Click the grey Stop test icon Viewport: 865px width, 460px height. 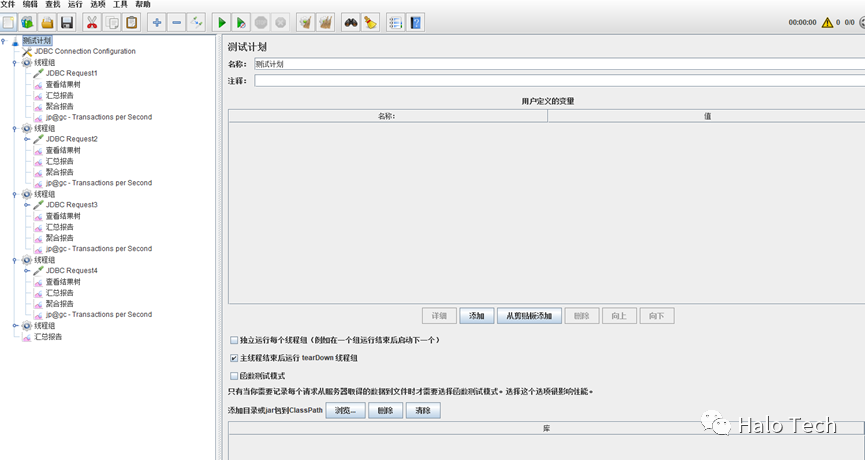pos(261,23)
